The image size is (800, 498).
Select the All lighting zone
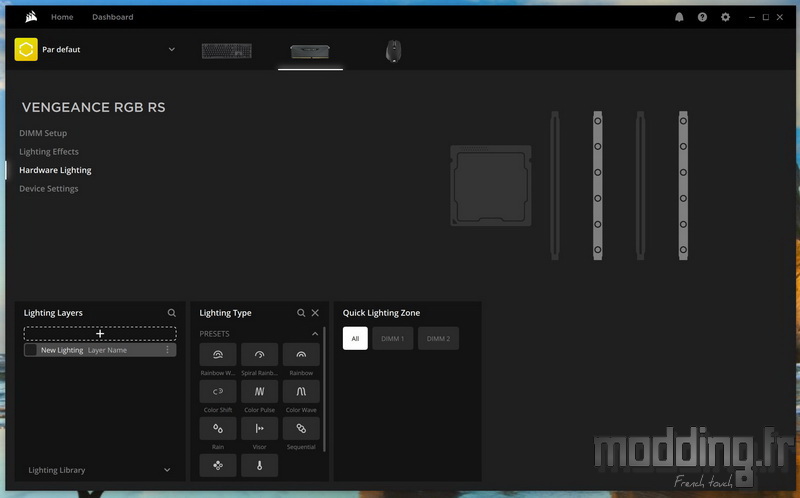355,338
